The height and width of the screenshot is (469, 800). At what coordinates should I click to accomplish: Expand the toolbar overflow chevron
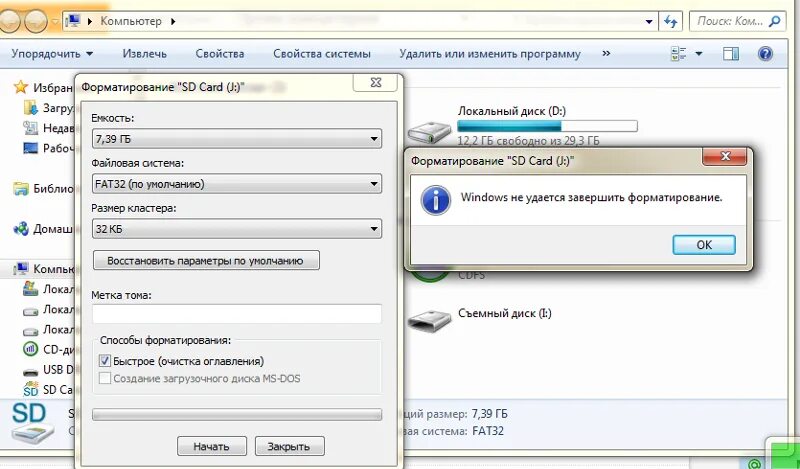[x=606, y=53]
